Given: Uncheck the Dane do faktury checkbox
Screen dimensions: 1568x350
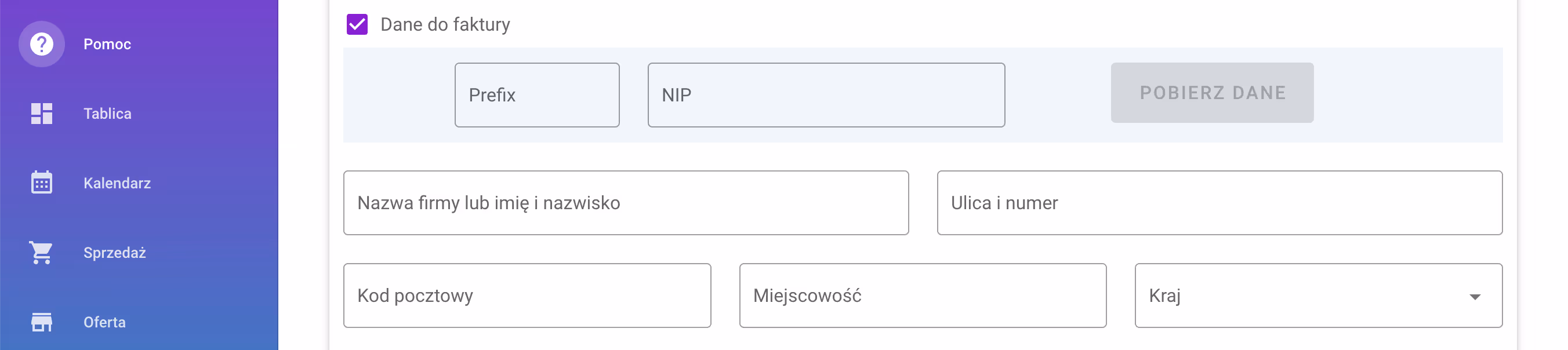Looking at the screenshot, I should point(357,25).
